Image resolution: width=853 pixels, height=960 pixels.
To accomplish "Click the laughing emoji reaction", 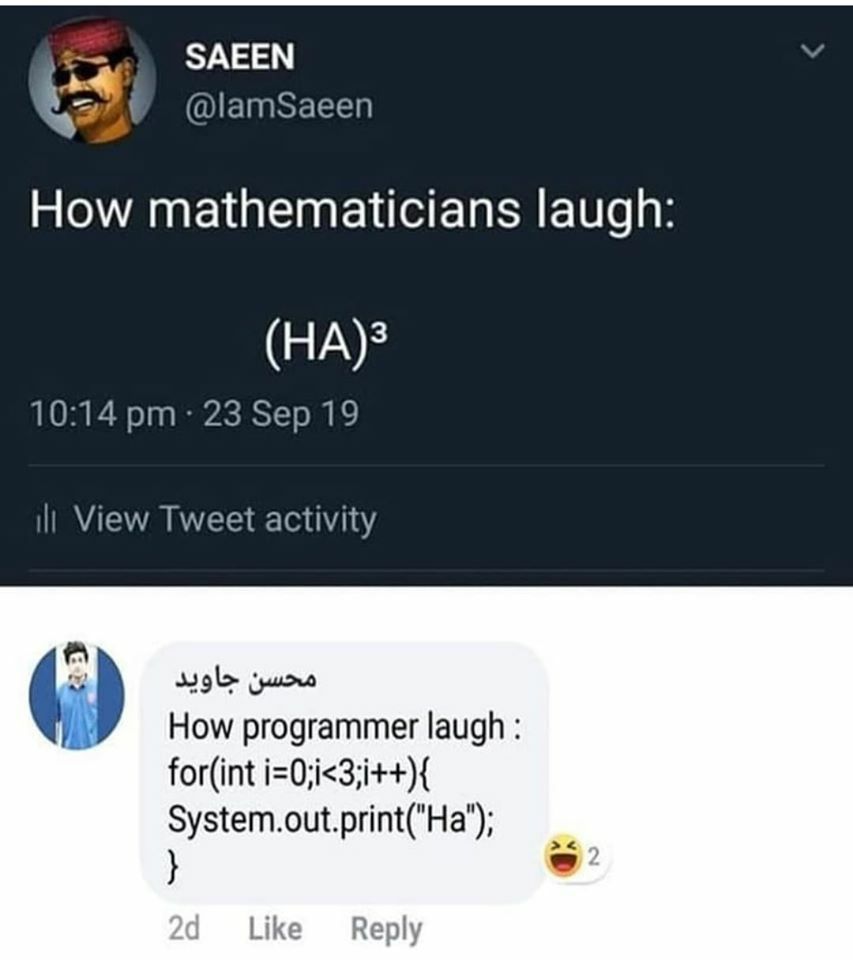I will (563, 855).
